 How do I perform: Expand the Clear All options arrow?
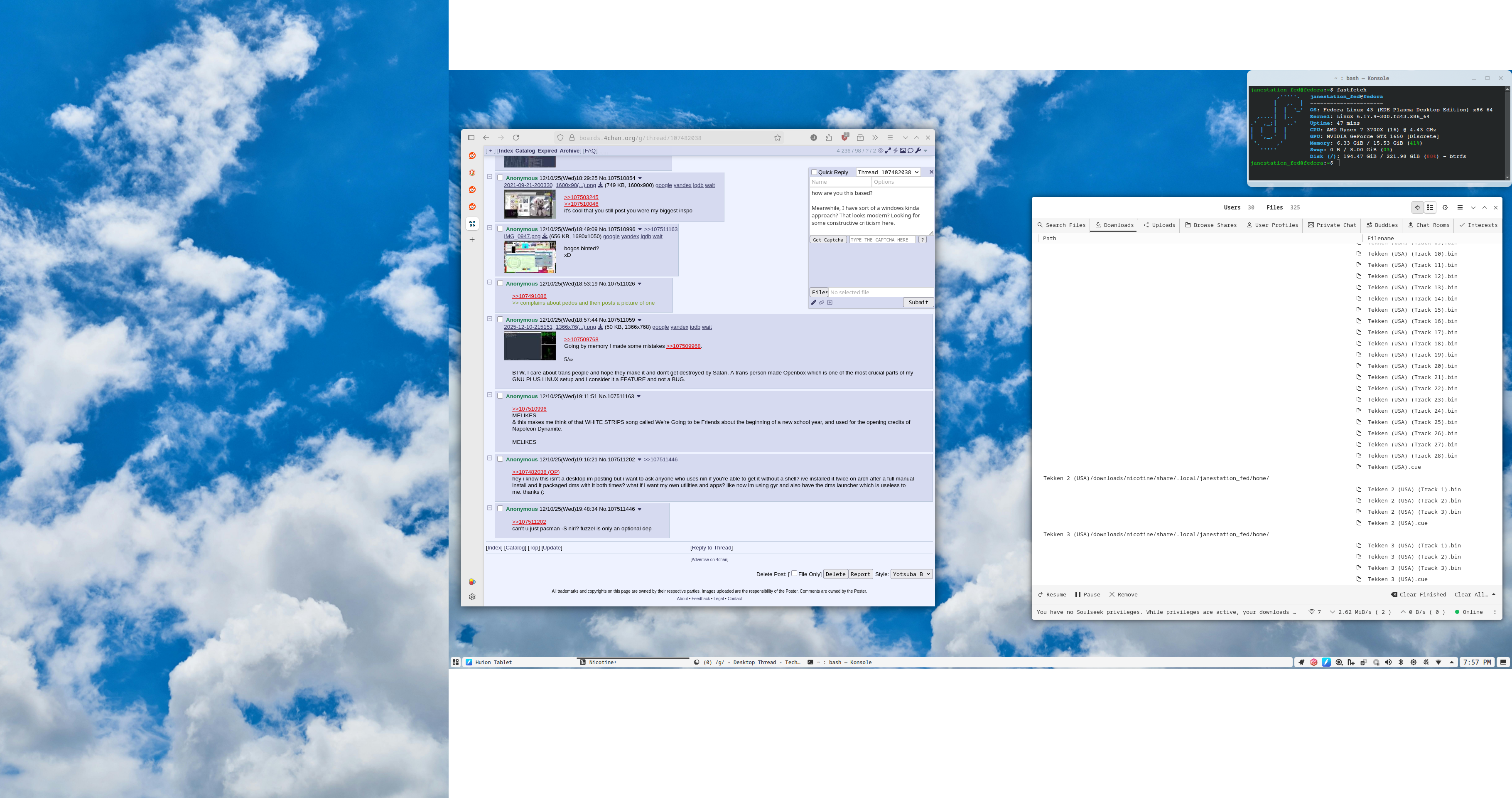tap(1493, 594)
